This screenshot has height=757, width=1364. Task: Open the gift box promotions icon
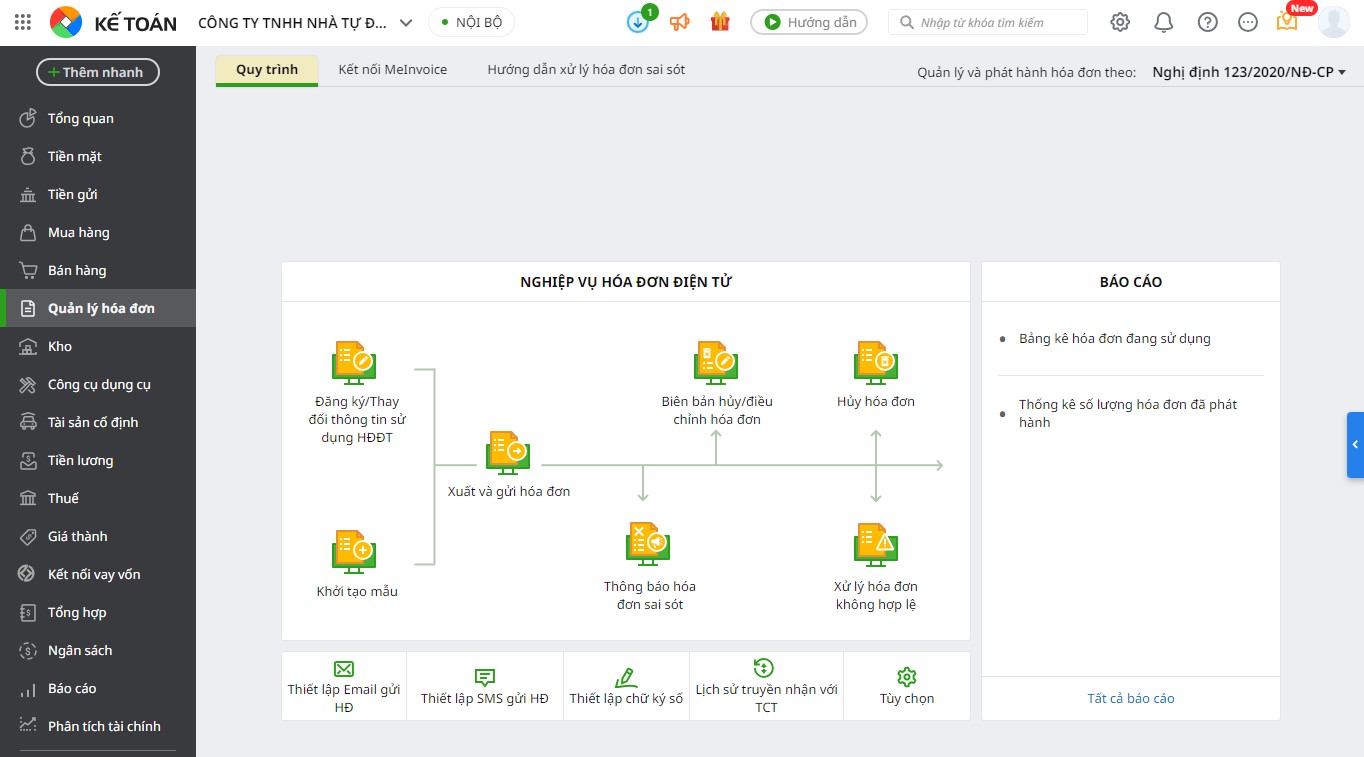pos(720,22)
